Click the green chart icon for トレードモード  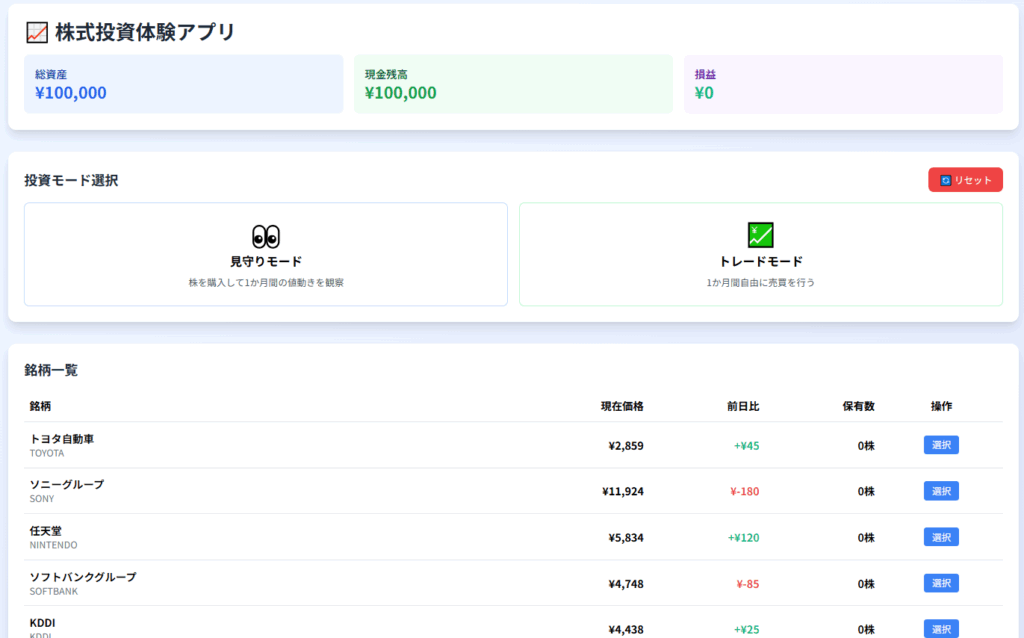[x=761, y=235]
